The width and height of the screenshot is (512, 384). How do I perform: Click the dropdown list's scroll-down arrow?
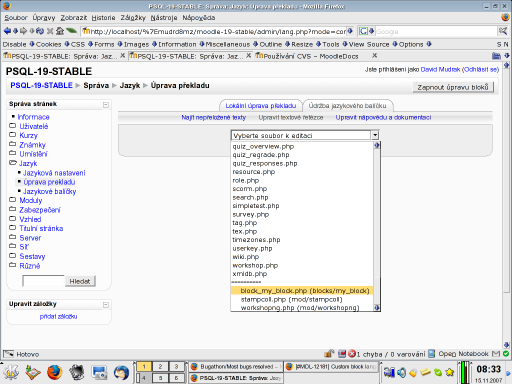pyautogui.click(x=377, y=308)
